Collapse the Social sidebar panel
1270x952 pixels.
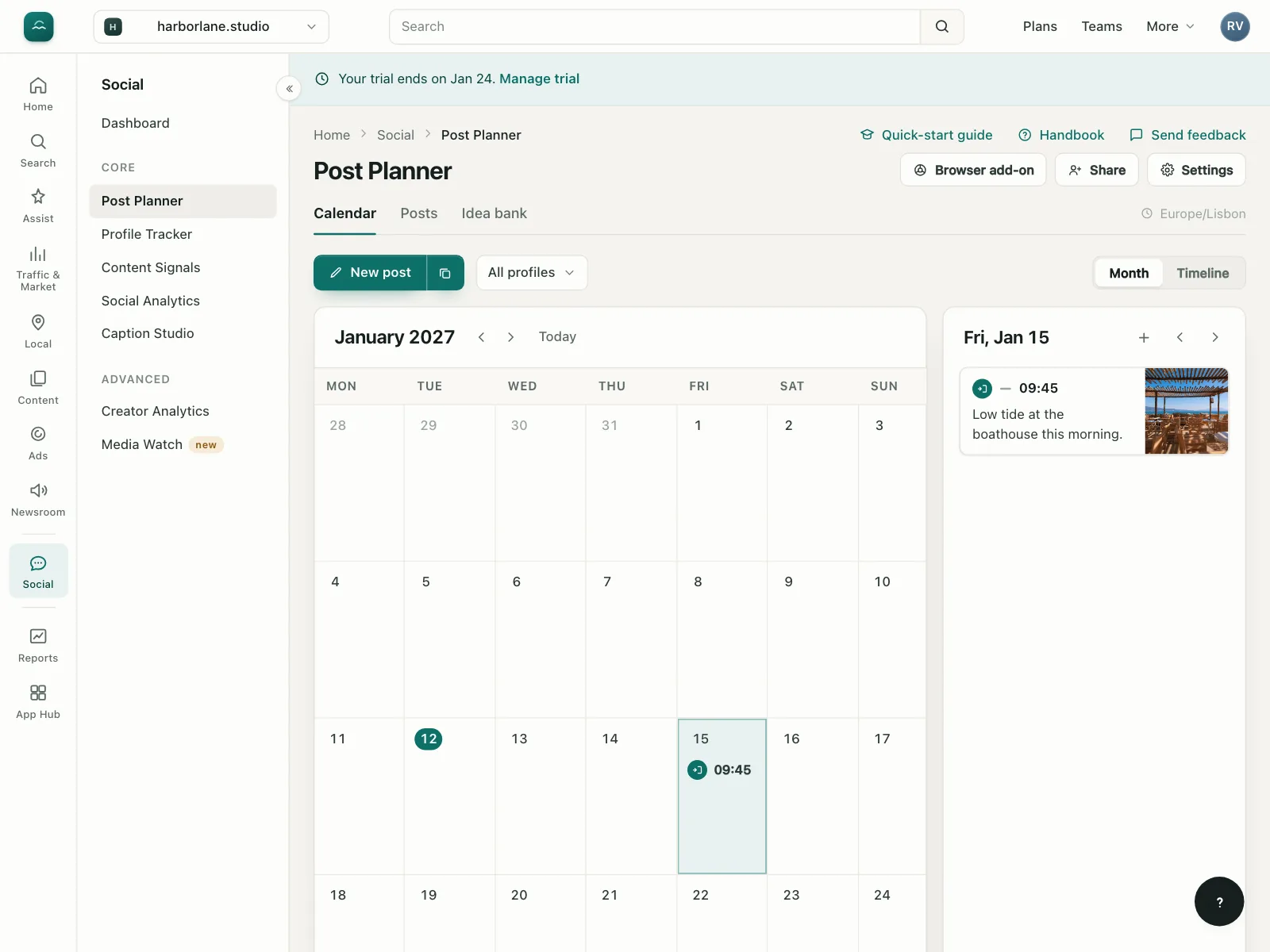tap(289, 88)
